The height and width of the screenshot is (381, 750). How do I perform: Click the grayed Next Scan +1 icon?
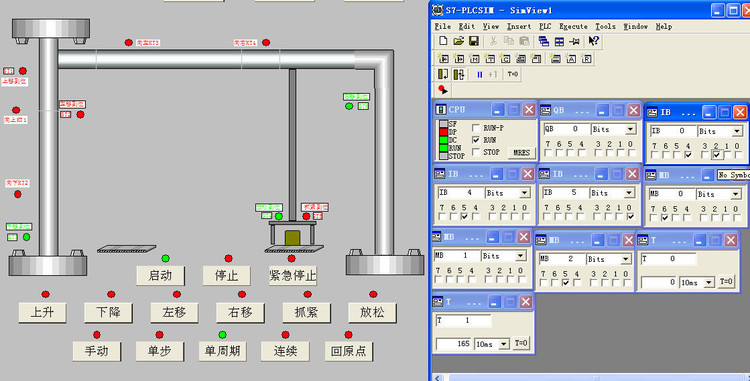493,75
